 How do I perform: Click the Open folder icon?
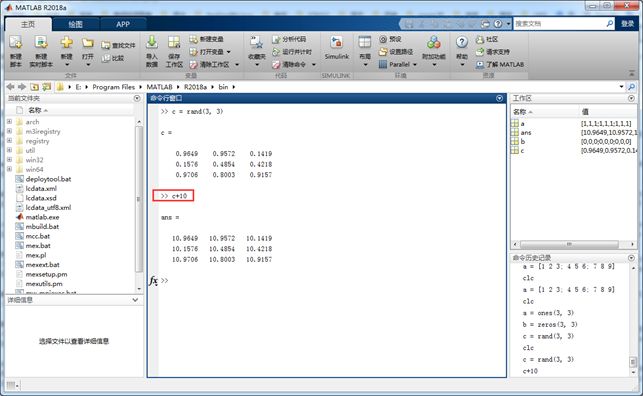point(88,43)
